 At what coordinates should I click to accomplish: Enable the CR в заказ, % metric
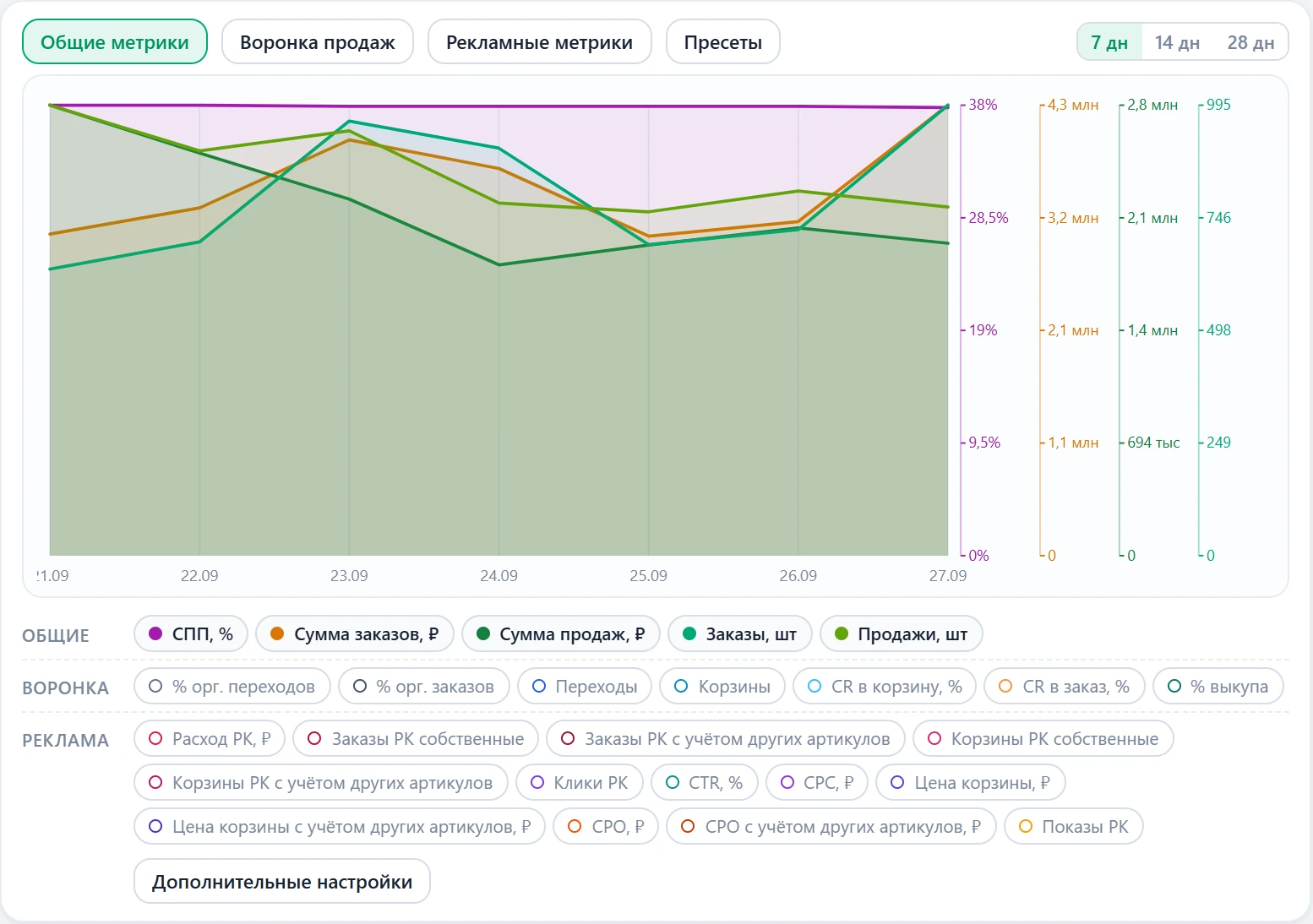(x=1065, y=686)
